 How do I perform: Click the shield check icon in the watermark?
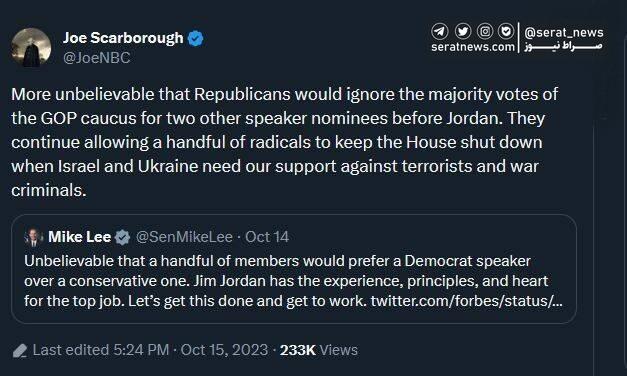point(506,31)
